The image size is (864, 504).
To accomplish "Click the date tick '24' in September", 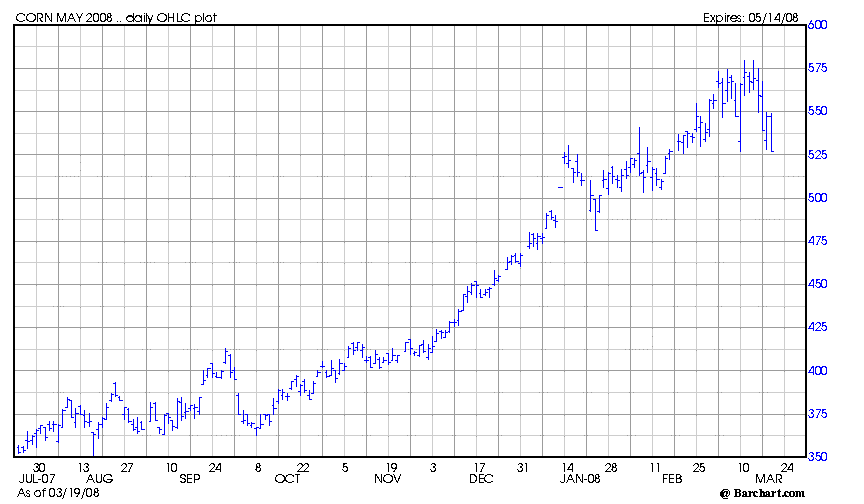I will [215, 468].
